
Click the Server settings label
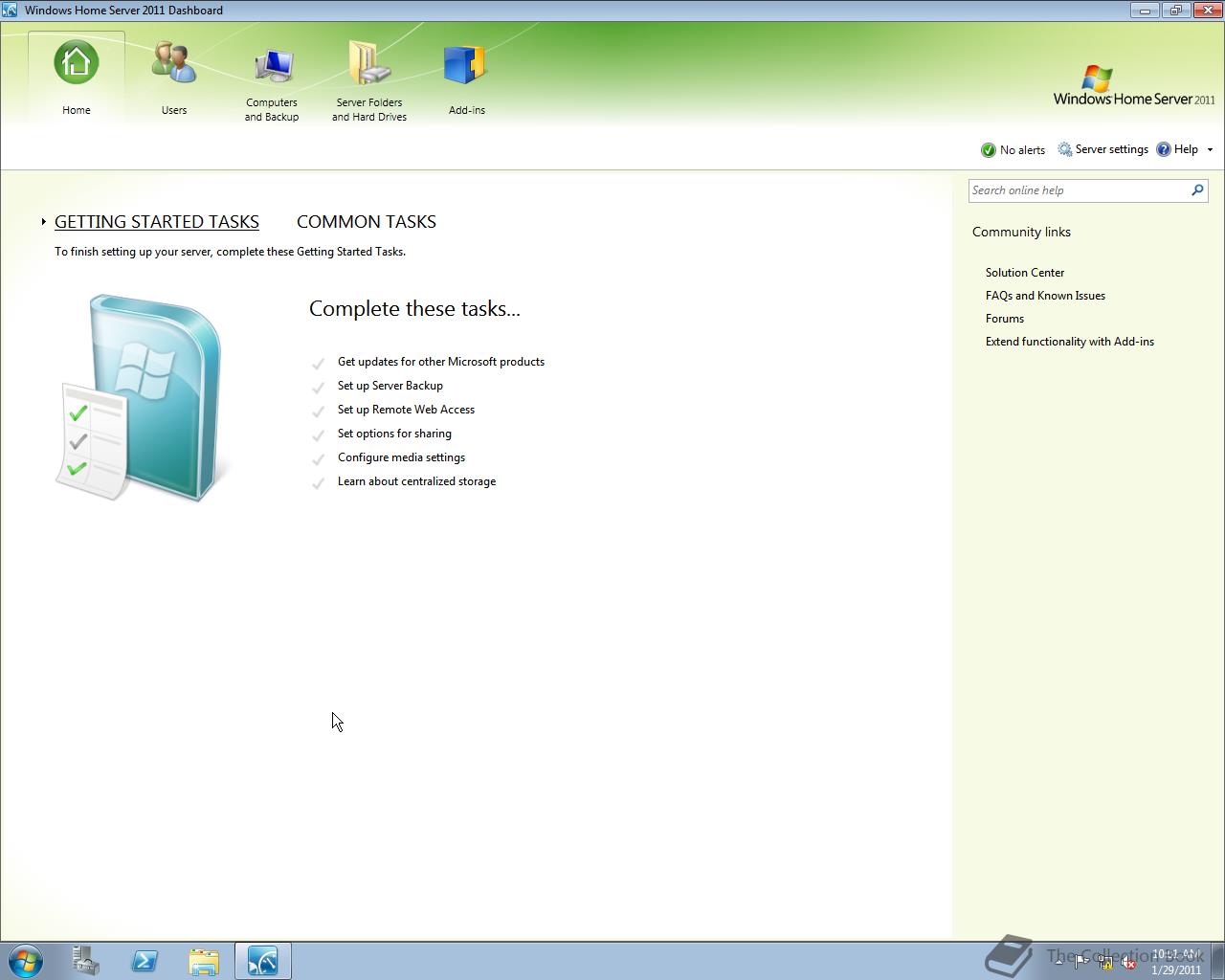(x=1111, y=149)
